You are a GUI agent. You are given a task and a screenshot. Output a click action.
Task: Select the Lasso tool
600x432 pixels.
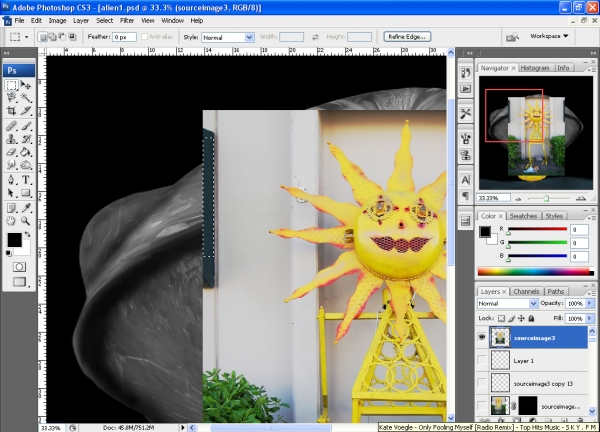[11, 98]
